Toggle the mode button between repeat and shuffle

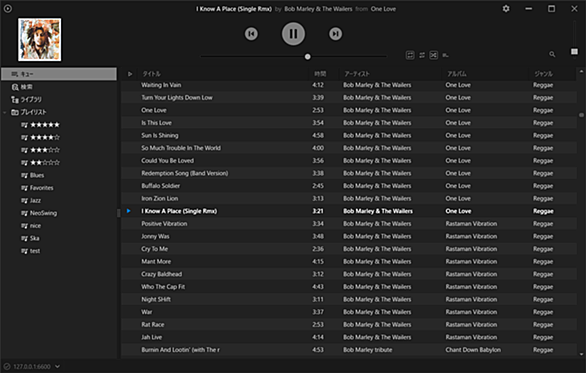click(422, 55)
